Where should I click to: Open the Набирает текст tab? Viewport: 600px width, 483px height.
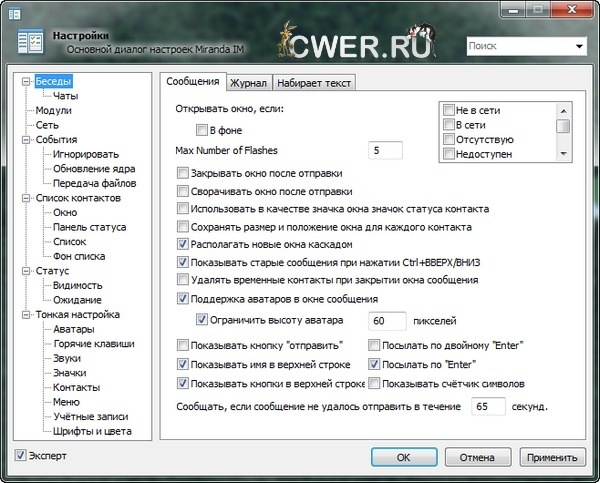[x=314, y=83]
